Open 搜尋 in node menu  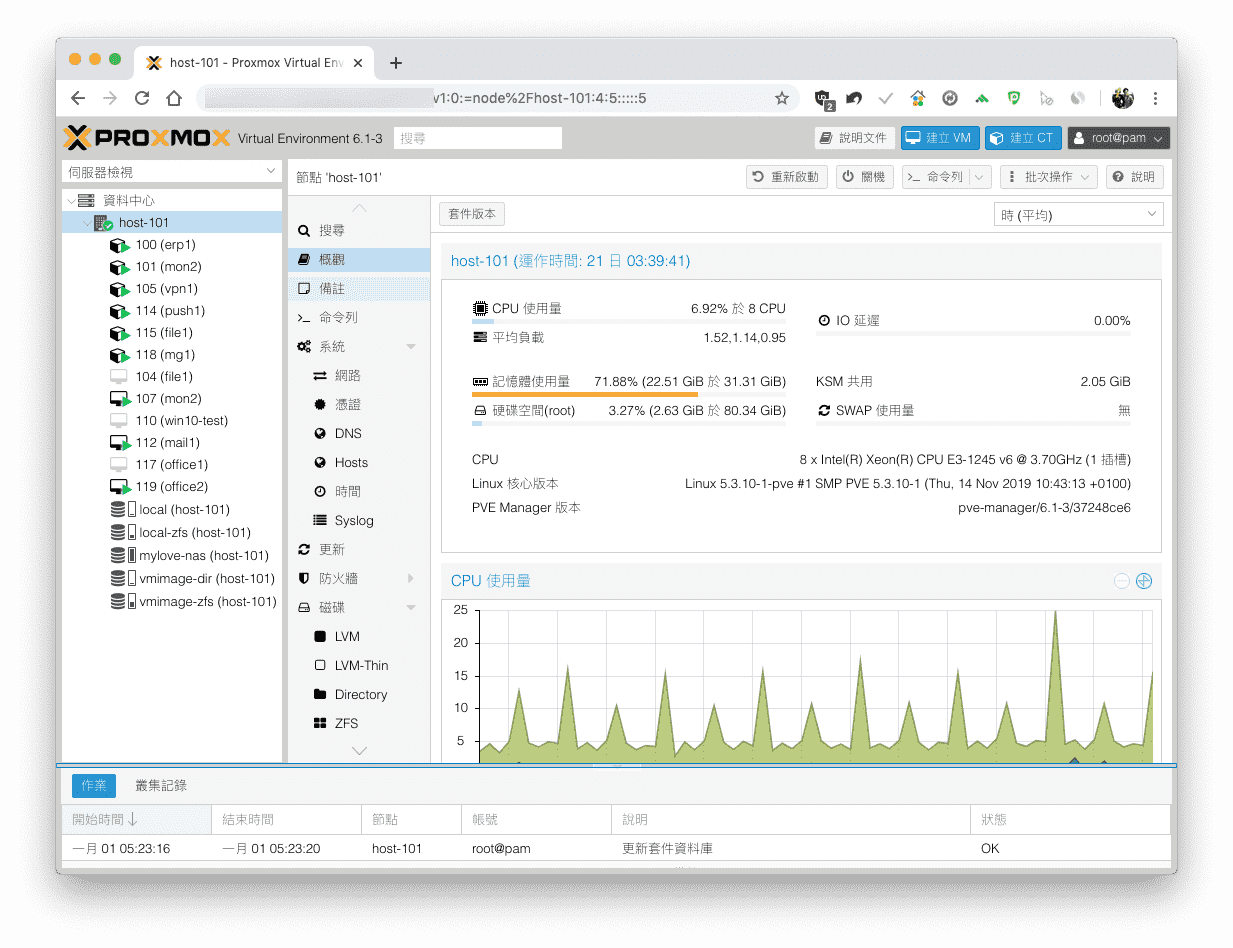click(x=359, y=230)
